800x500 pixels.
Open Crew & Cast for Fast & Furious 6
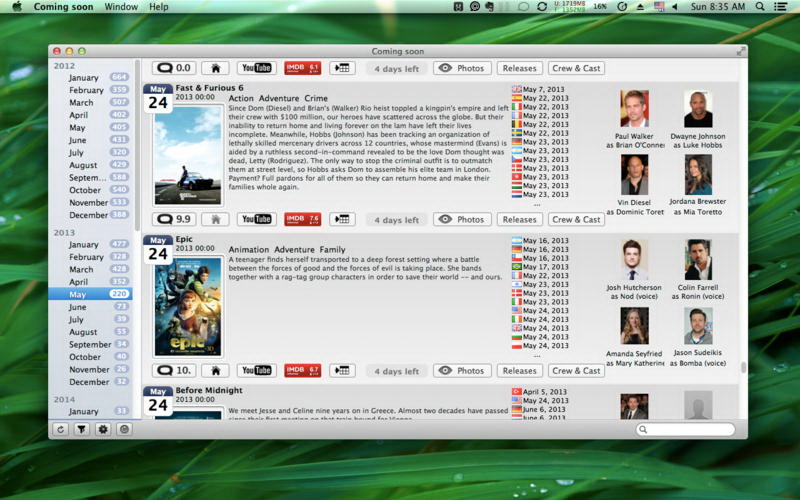coord(576,219)
